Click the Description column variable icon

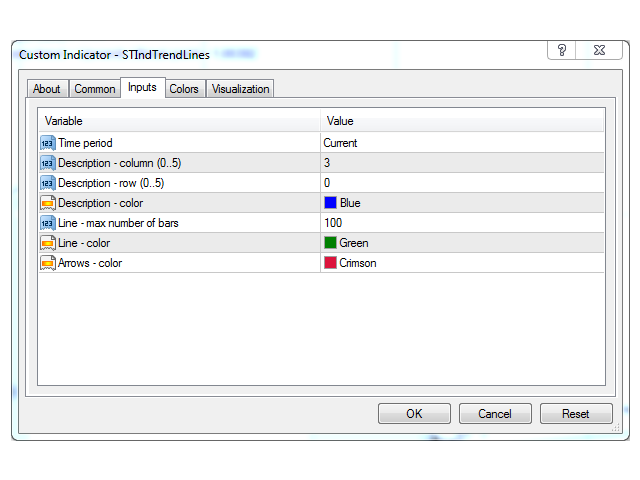48,163
